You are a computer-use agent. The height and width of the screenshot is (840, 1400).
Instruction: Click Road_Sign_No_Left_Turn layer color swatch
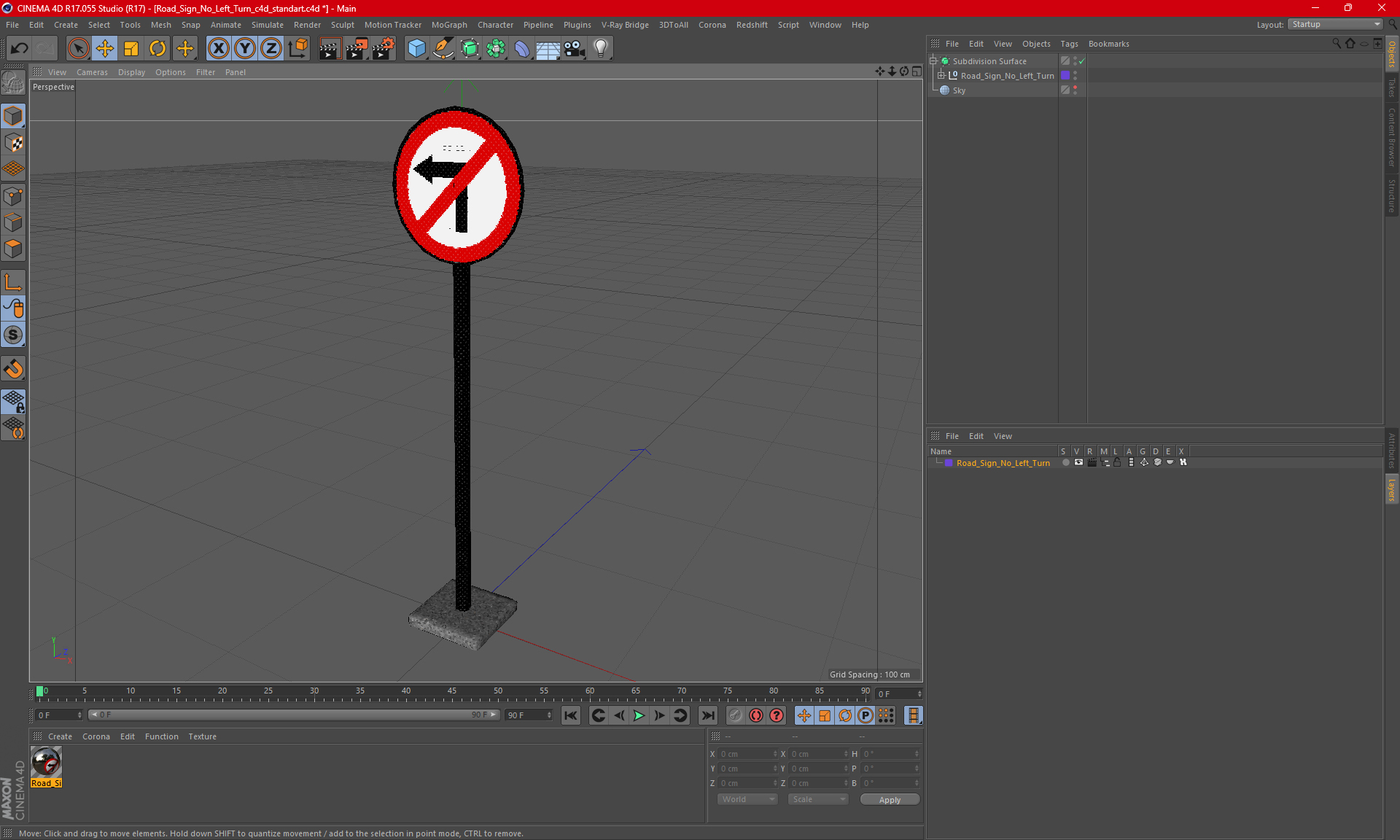coord(949,463)
